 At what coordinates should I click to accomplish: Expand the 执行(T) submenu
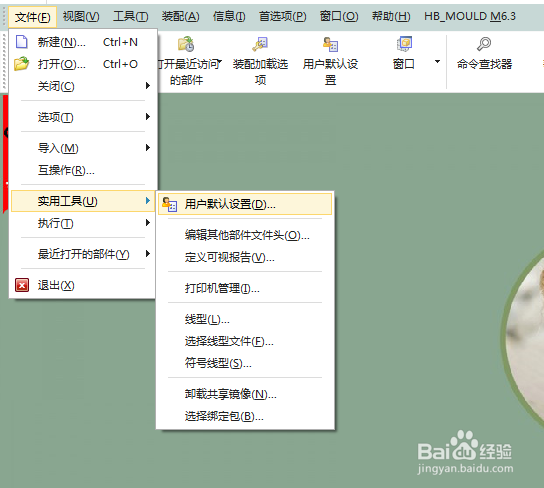point(83,223)
